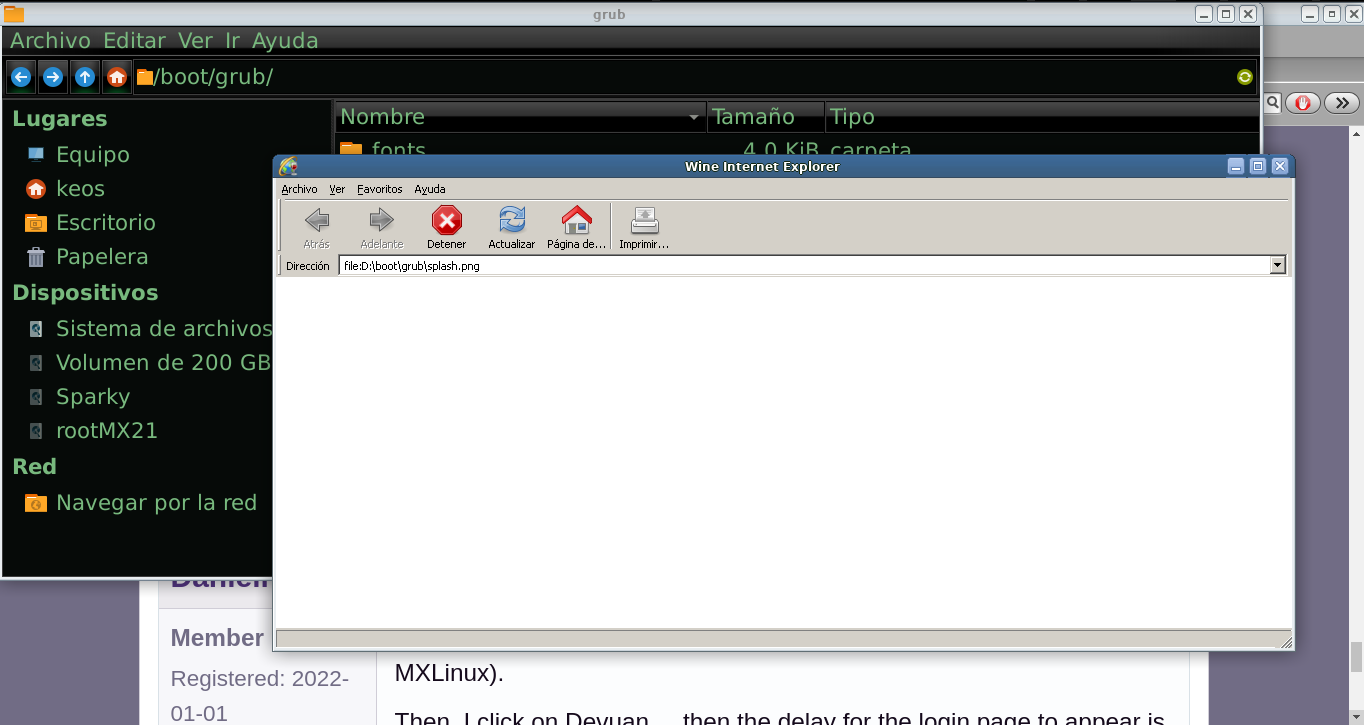
Task: Click the search magnifier in background browser
Action: click(x=1274, y=102)
